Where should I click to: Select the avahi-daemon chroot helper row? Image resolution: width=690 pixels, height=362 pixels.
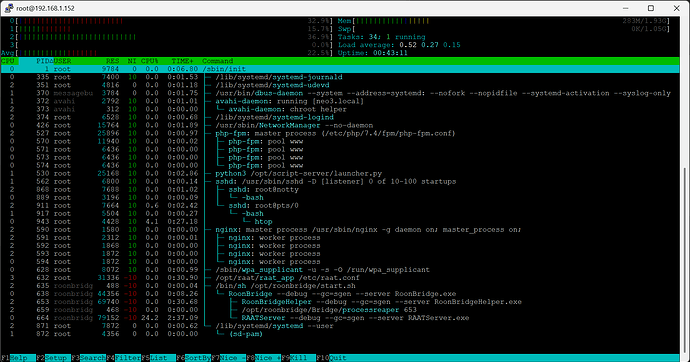pyautogui.click(x=340, y=109)
